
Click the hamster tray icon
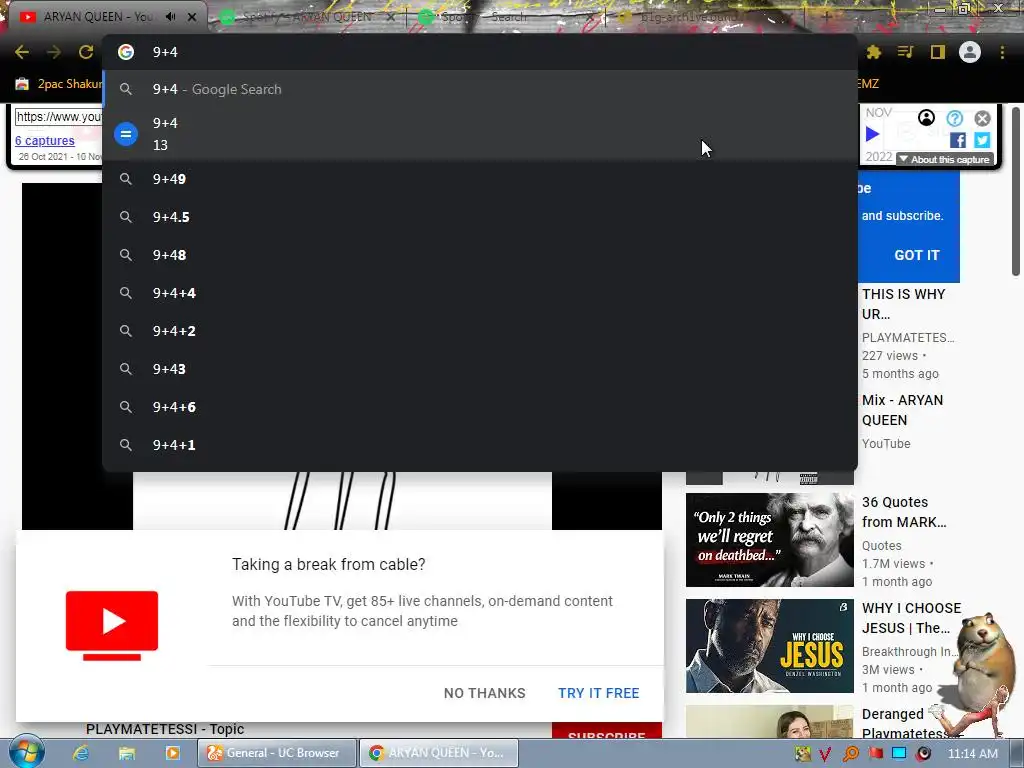[803, 754]
